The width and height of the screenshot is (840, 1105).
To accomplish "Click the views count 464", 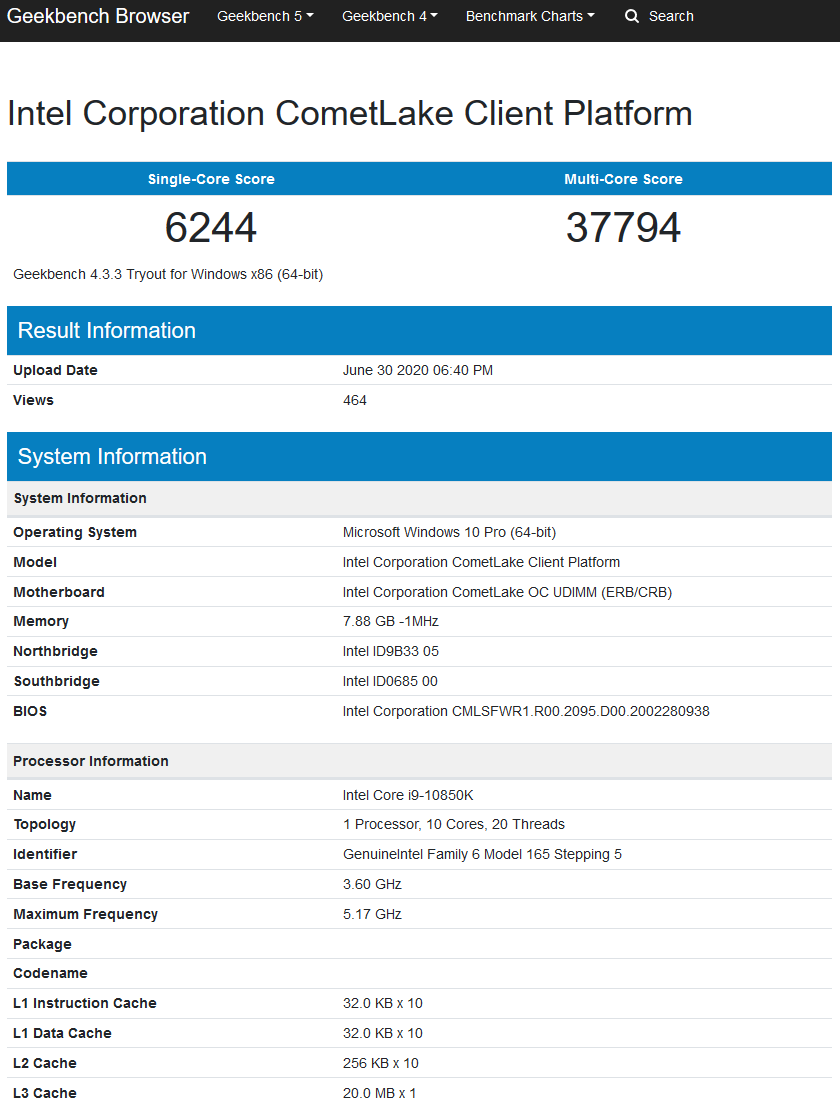I will coord(354,400).
